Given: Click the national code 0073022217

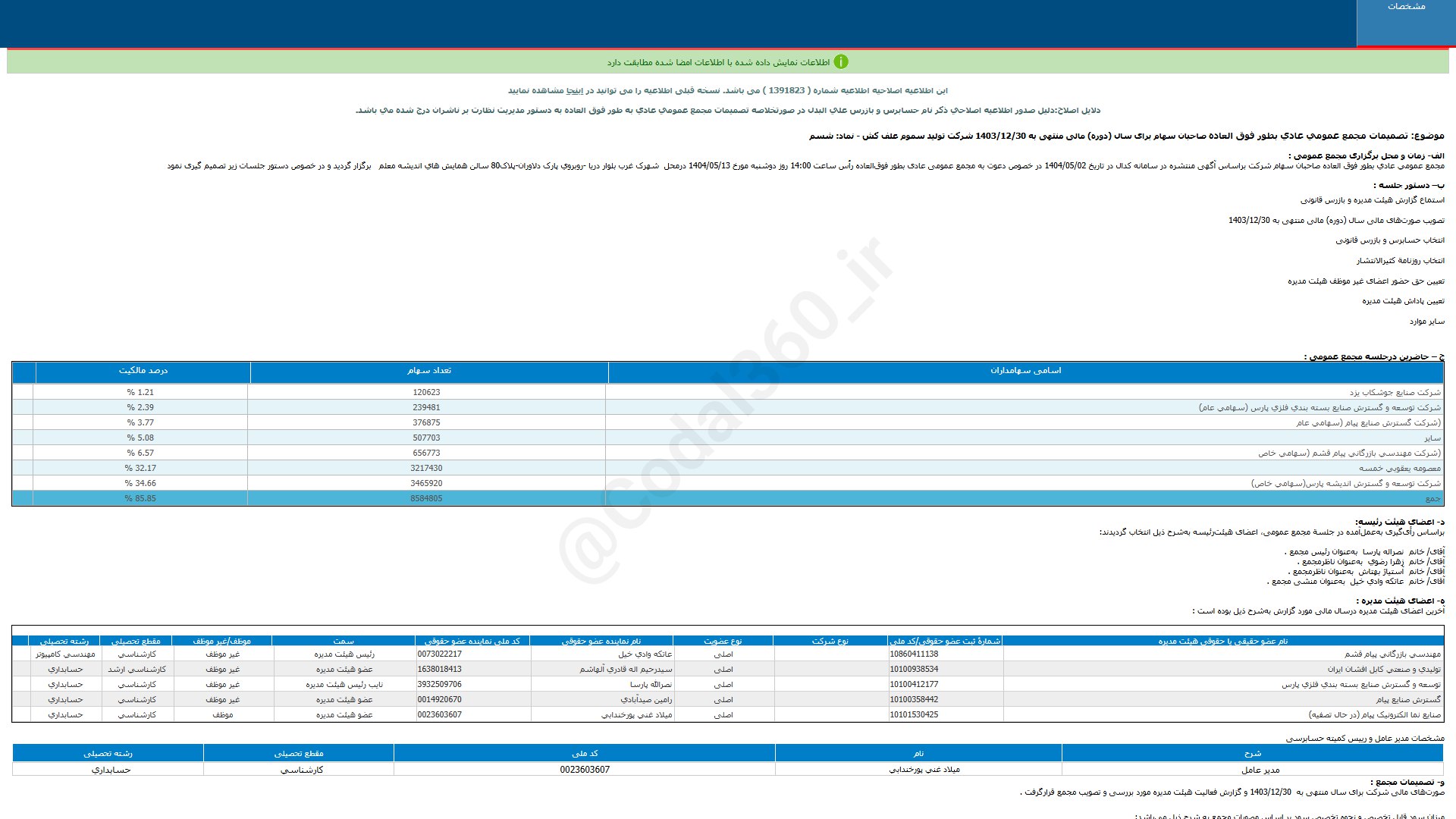Looking at the screenshot, I should tap(440, 654).
